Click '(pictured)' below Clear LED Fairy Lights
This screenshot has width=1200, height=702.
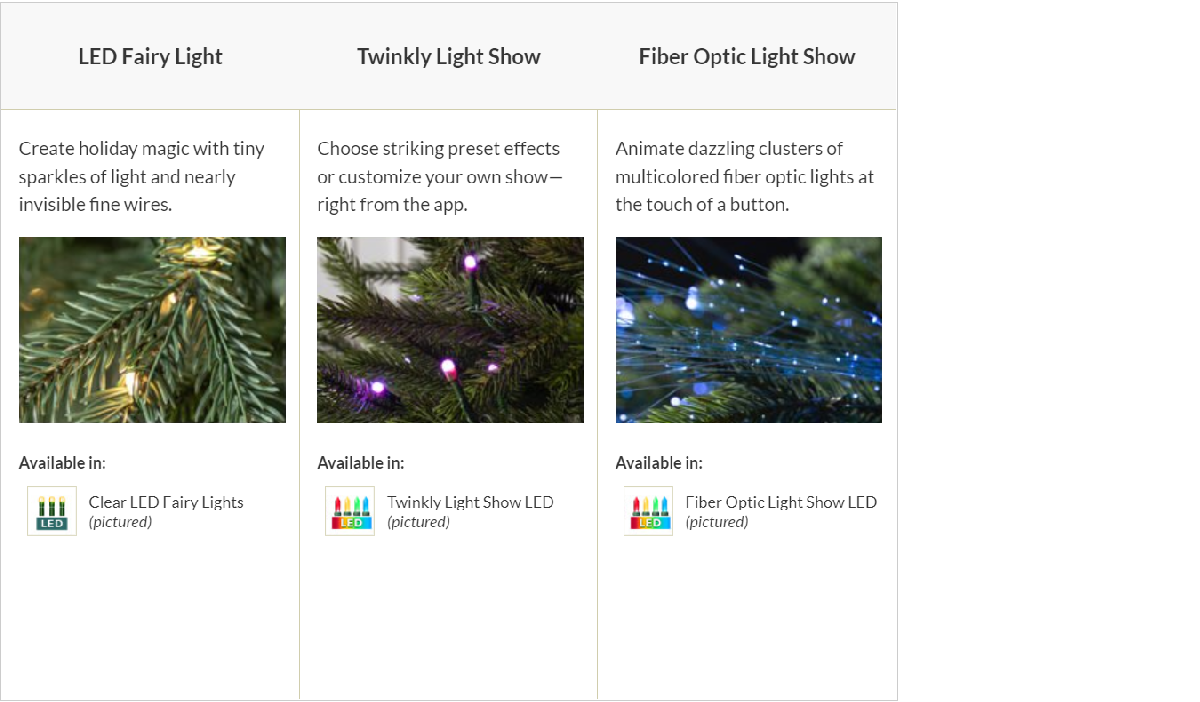coord(120,522)
